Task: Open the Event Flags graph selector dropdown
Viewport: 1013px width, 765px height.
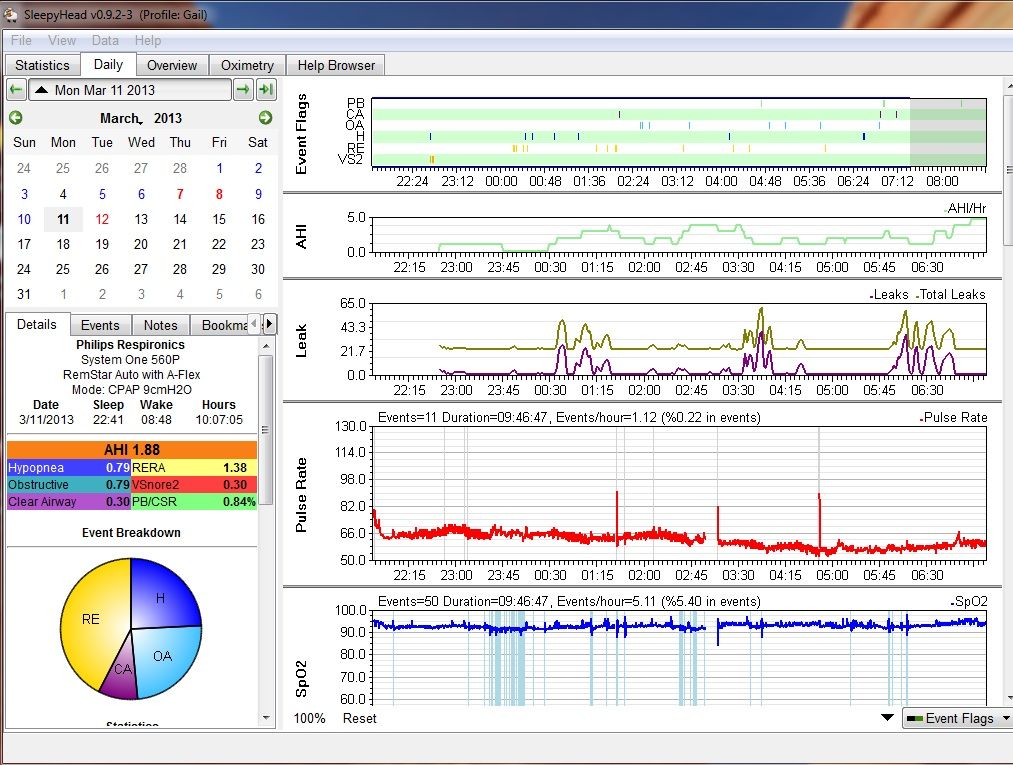Action: tap(957, 718)
